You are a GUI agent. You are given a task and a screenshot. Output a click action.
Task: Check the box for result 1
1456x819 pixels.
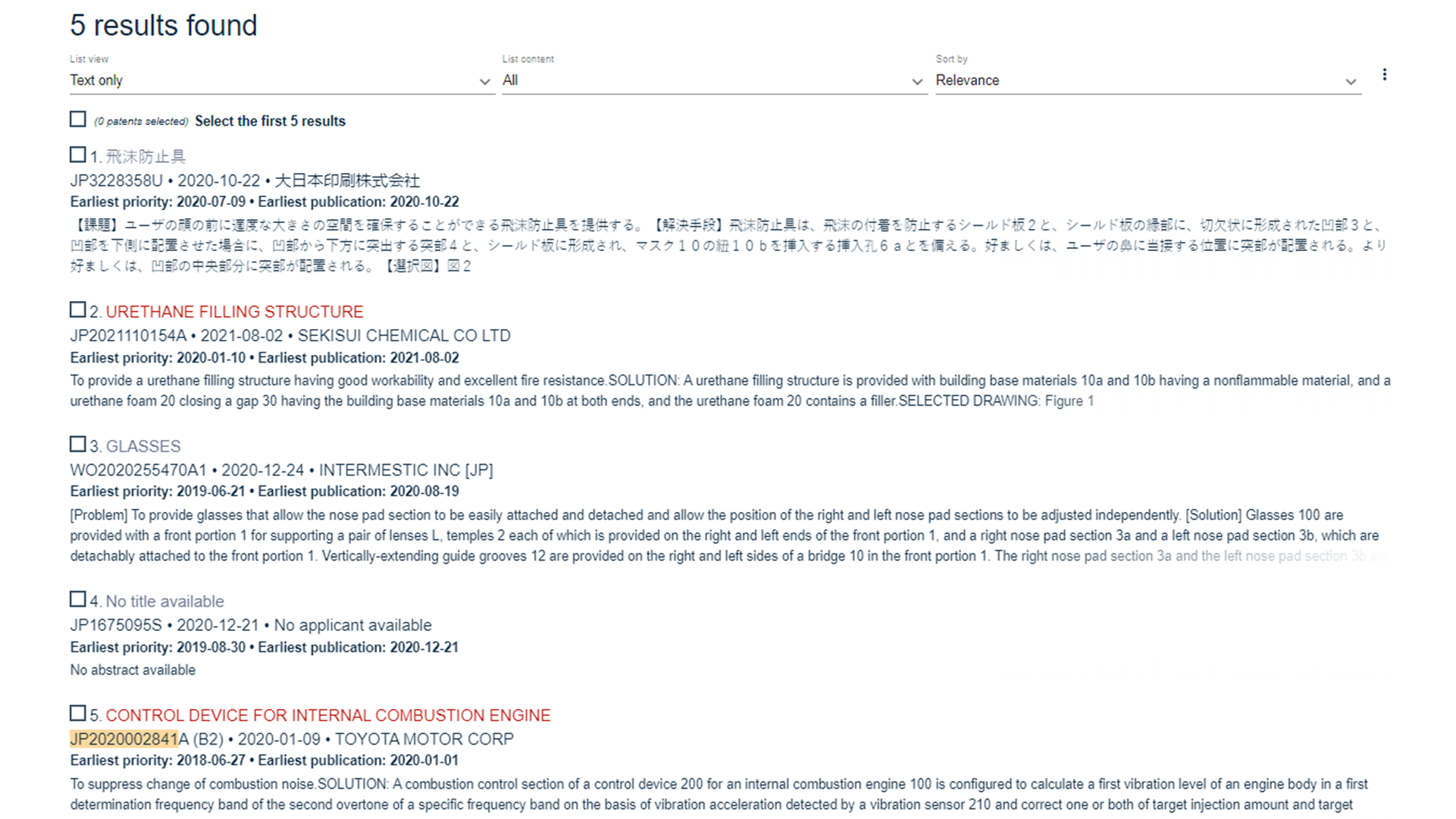[x=77, y=155]
